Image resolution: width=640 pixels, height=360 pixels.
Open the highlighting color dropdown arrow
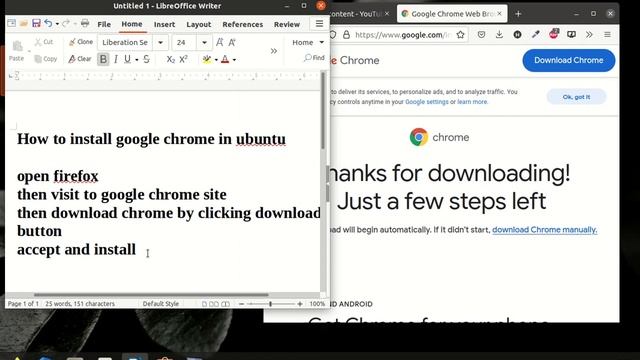tap(216, 60)
